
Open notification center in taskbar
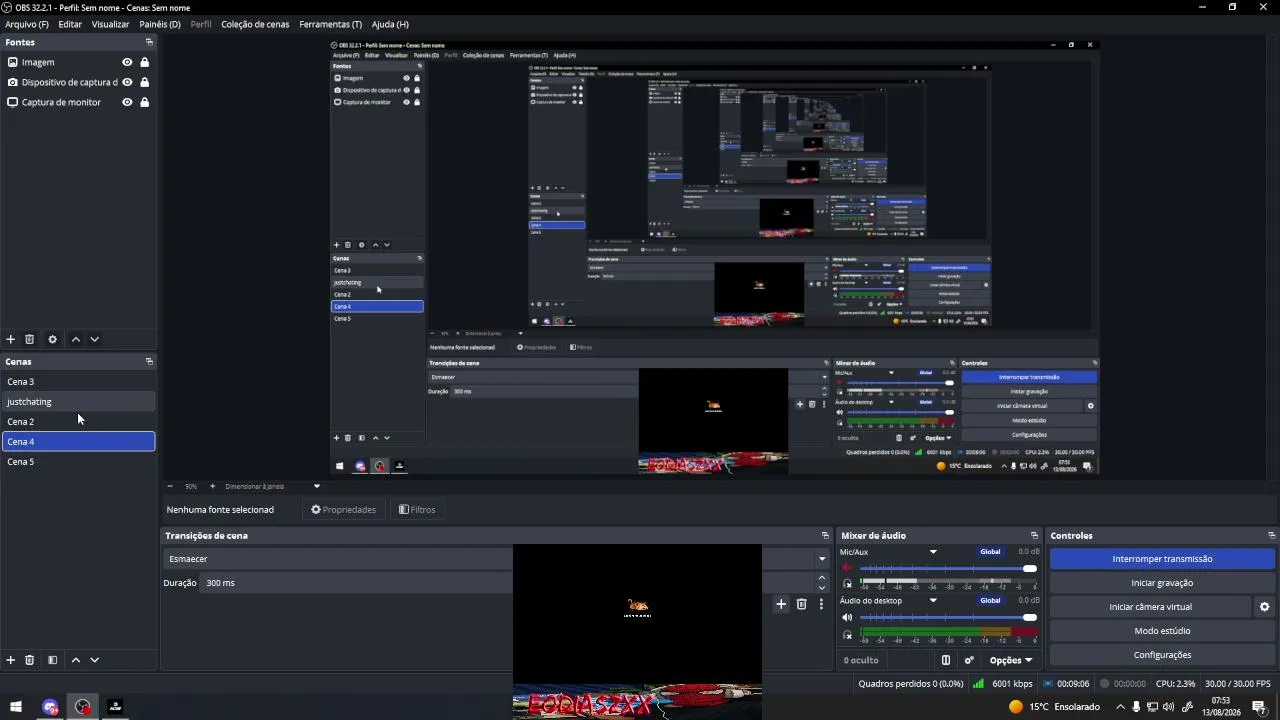coord(1259,707)
